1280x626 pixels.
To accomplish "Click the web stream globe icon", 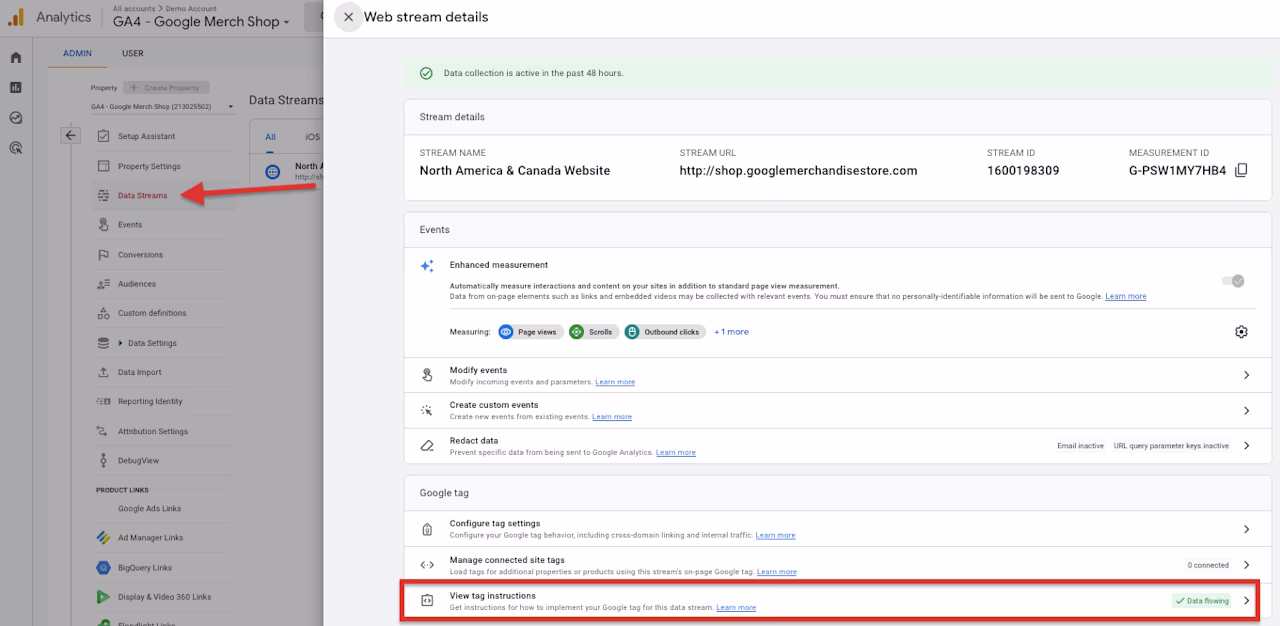I will [272, 171].
